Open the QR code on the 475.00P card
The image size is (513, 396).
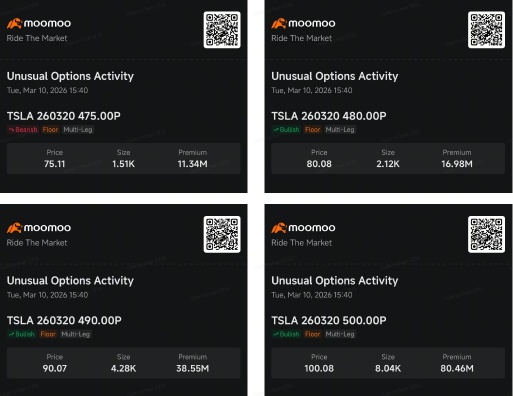point(222,30)
